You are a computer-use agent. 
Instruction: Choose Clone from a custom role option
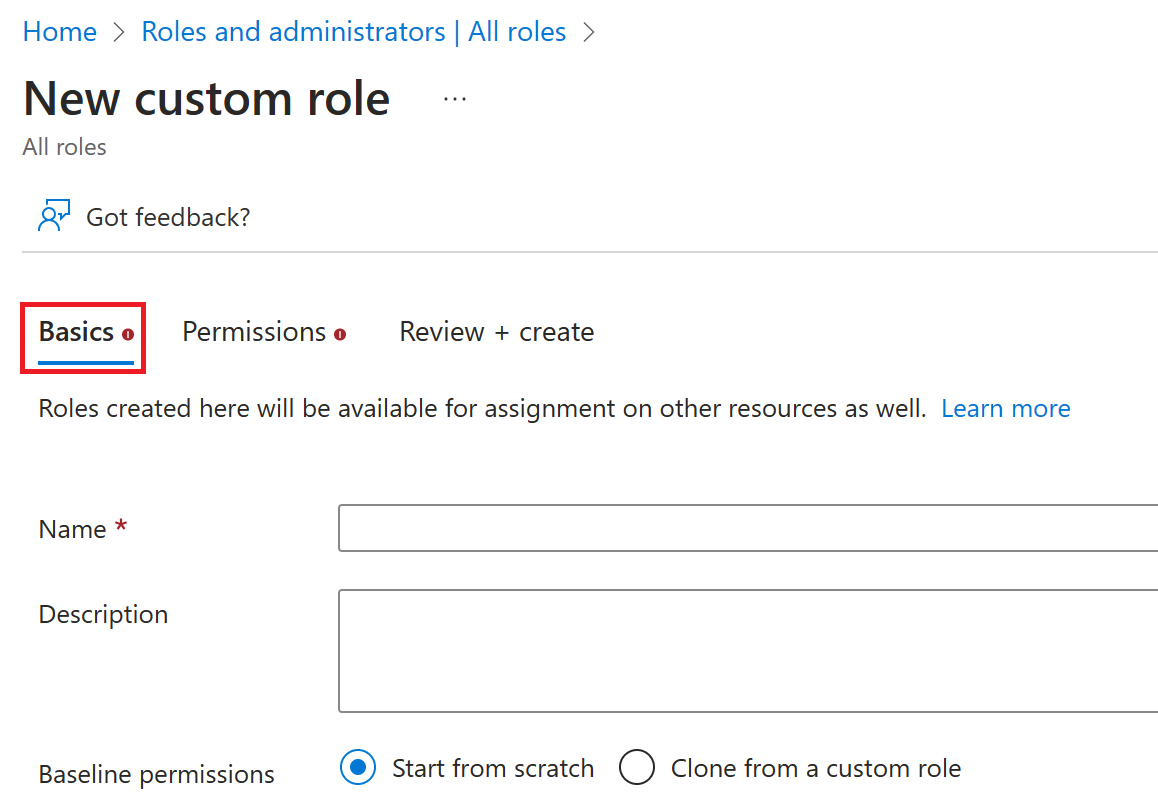click(637, 768)
